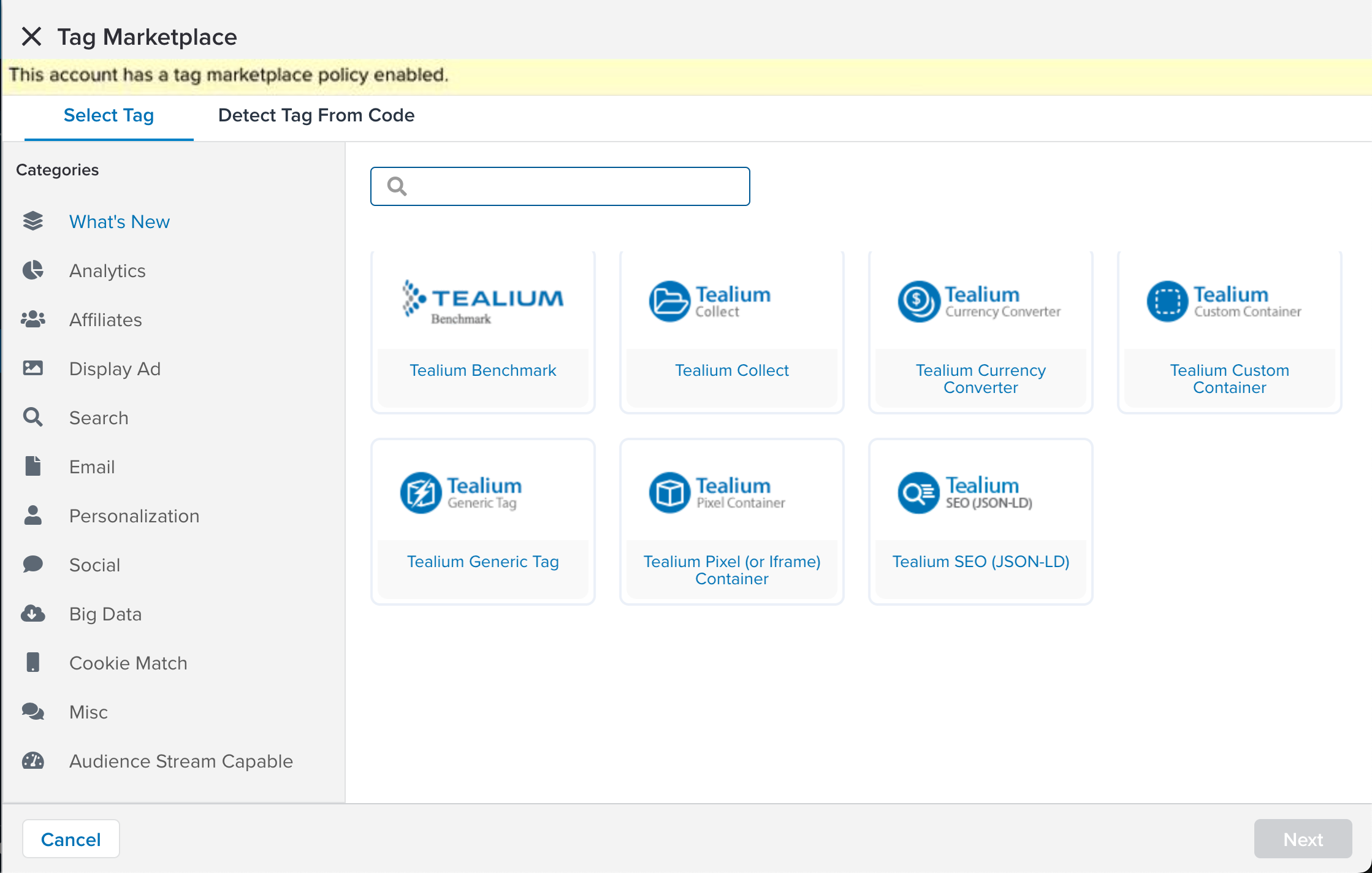
Task: Click the What's New layers icon
Action: click(33, 221)
